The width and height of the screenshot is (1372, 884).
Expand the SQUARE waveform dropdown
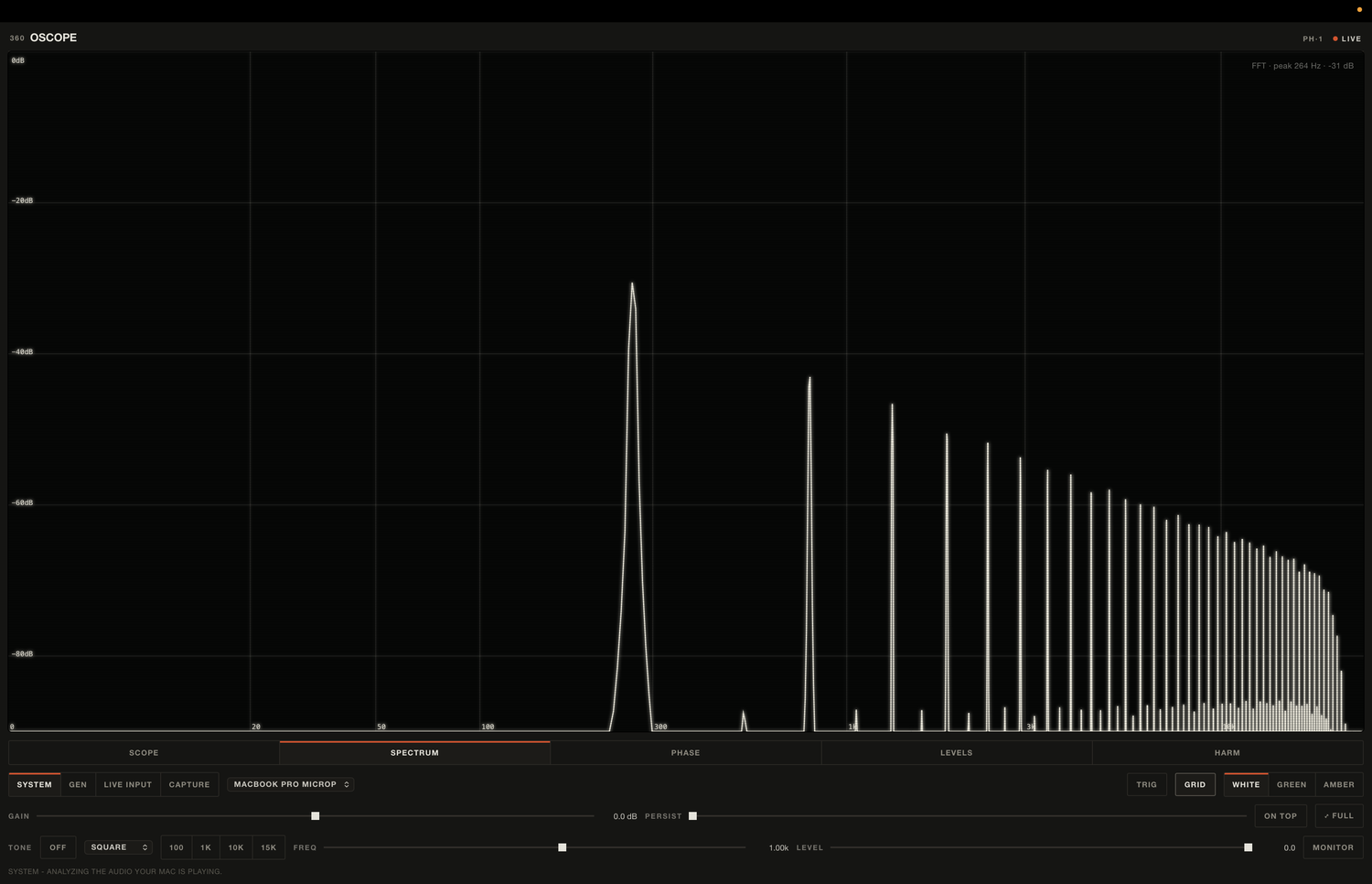tap(119, 847)
